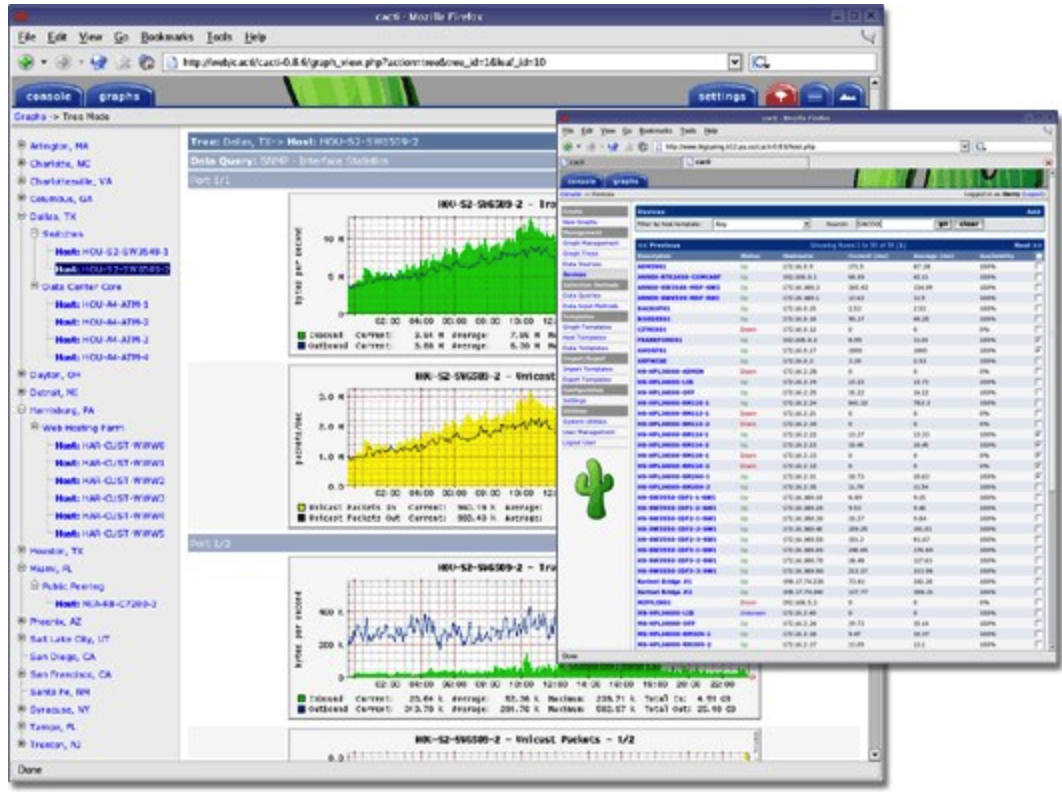Click the Graphs breadcrumb link in rear window
The height and width of the screenshot is (800, 1062).
pyautogui.click(x=30, y=117)
